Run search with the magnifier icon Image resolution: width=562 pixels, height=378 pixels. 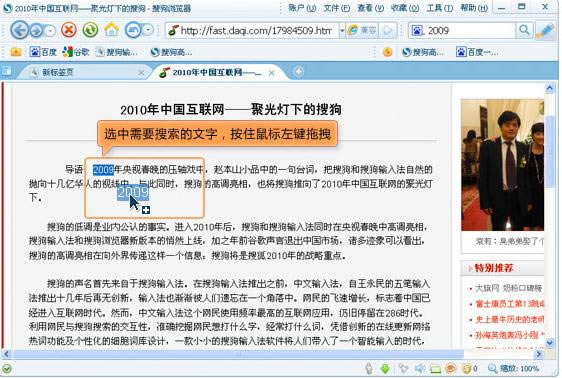(x=524, y=30)
